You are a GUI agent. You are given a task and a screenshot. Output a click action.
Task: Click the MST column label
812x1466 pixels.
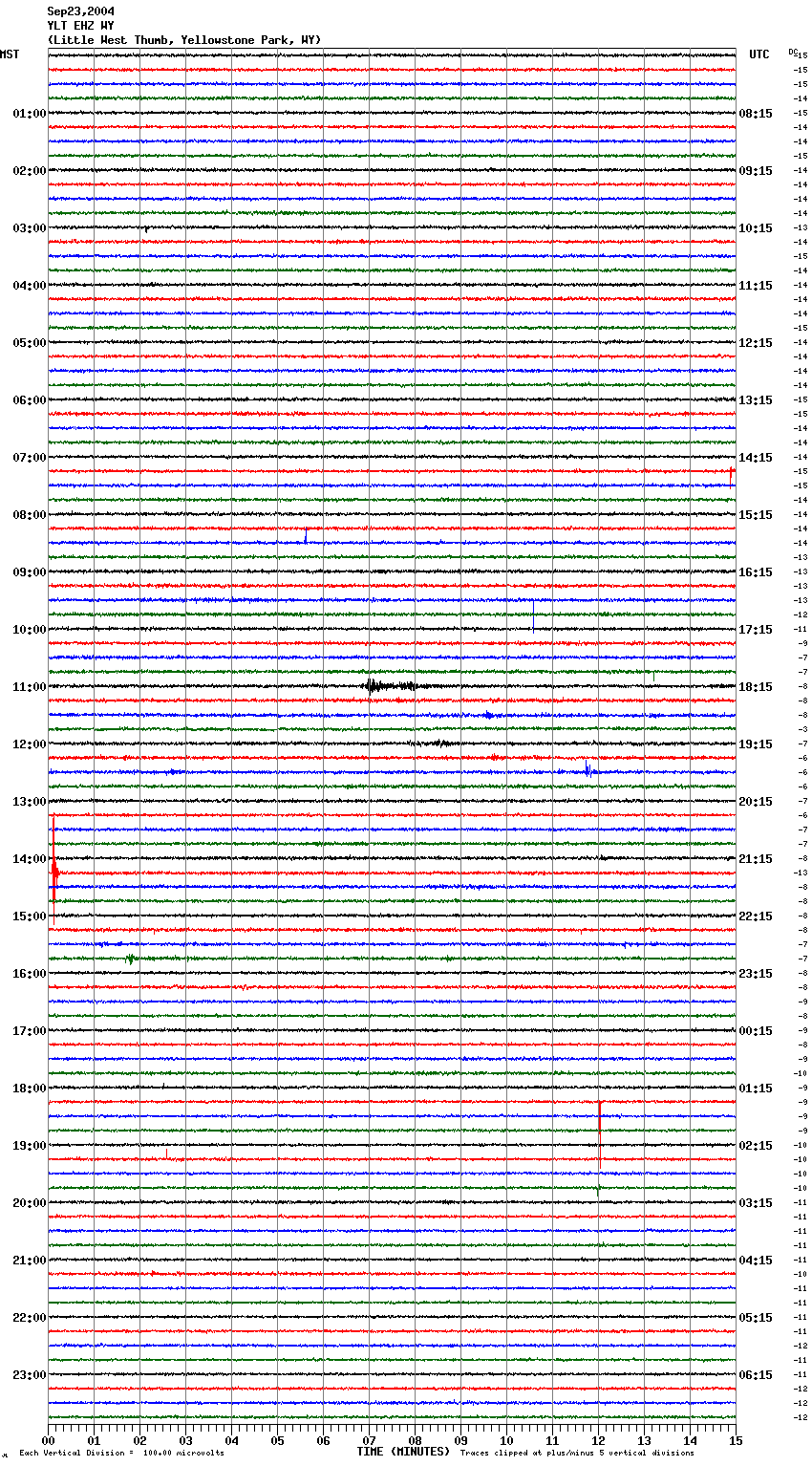point(10,54)
